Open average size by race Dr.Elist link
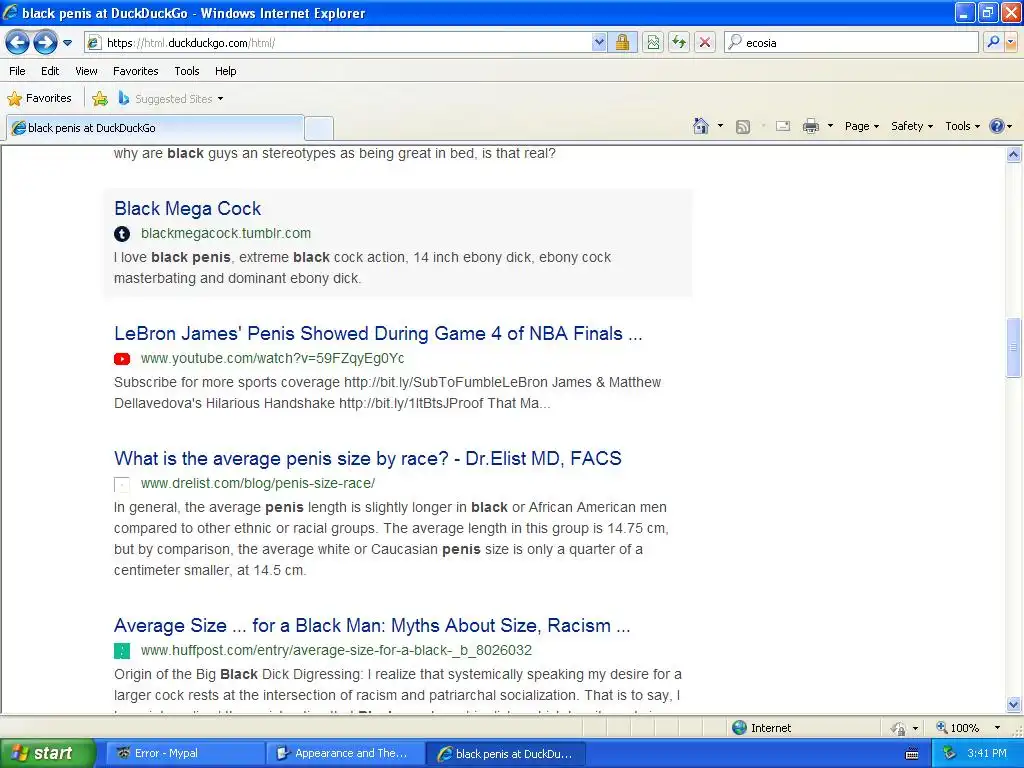This screenshot has width=1024, height=768. coord(368,458)
